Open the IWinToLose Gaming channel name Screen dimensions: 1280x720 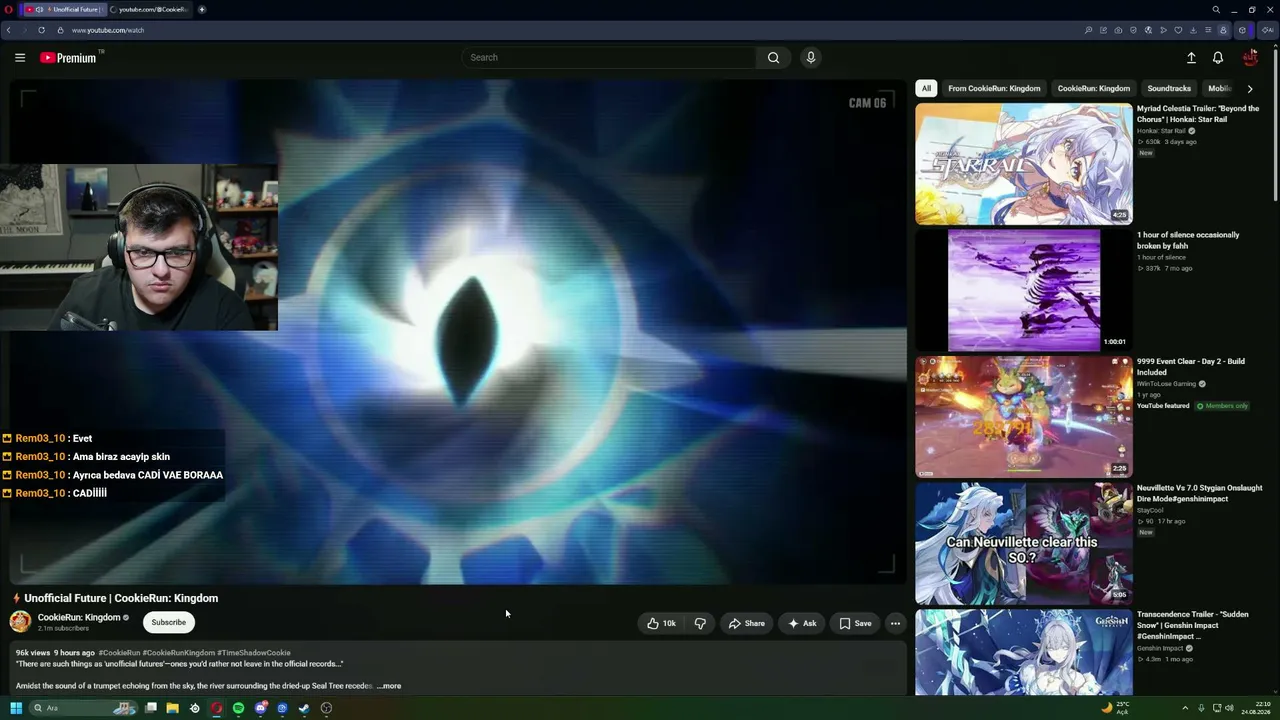pyautogui.click(x=1166, y=384)
